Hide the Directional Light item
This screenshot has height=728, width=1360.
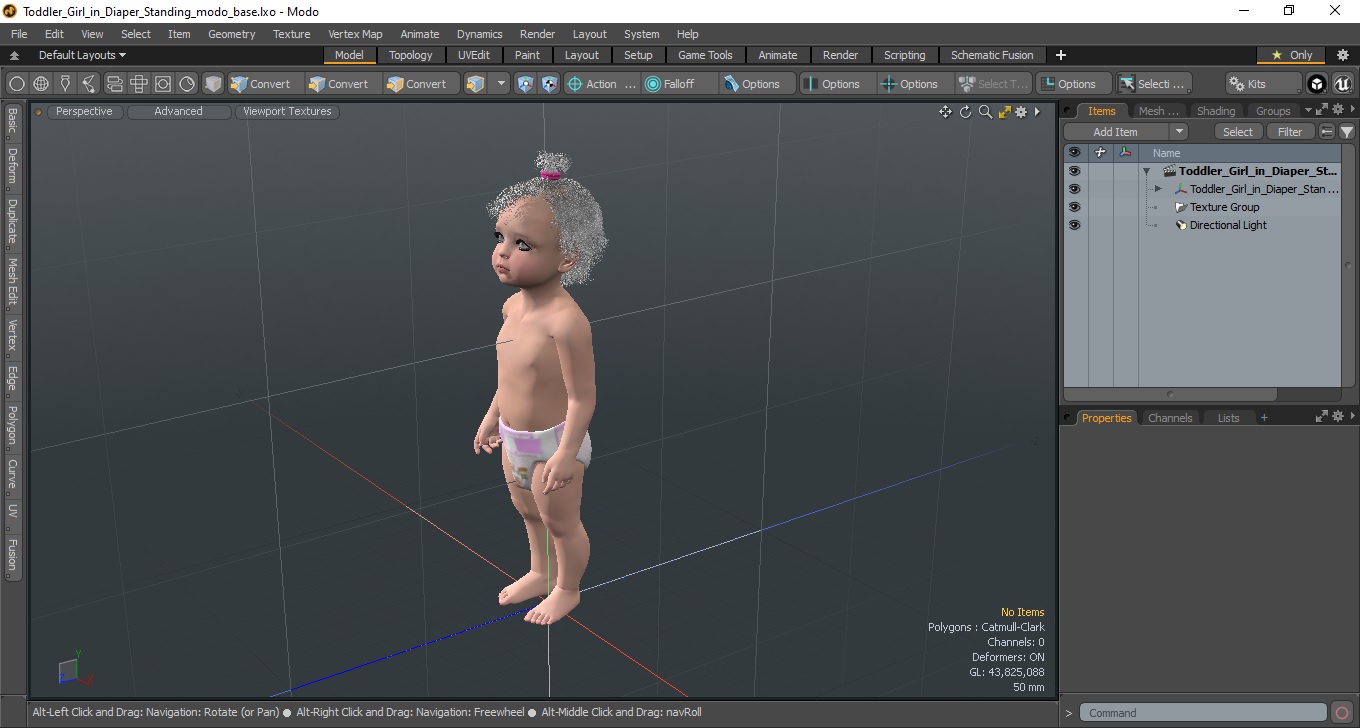click(x=1074, y=225)
